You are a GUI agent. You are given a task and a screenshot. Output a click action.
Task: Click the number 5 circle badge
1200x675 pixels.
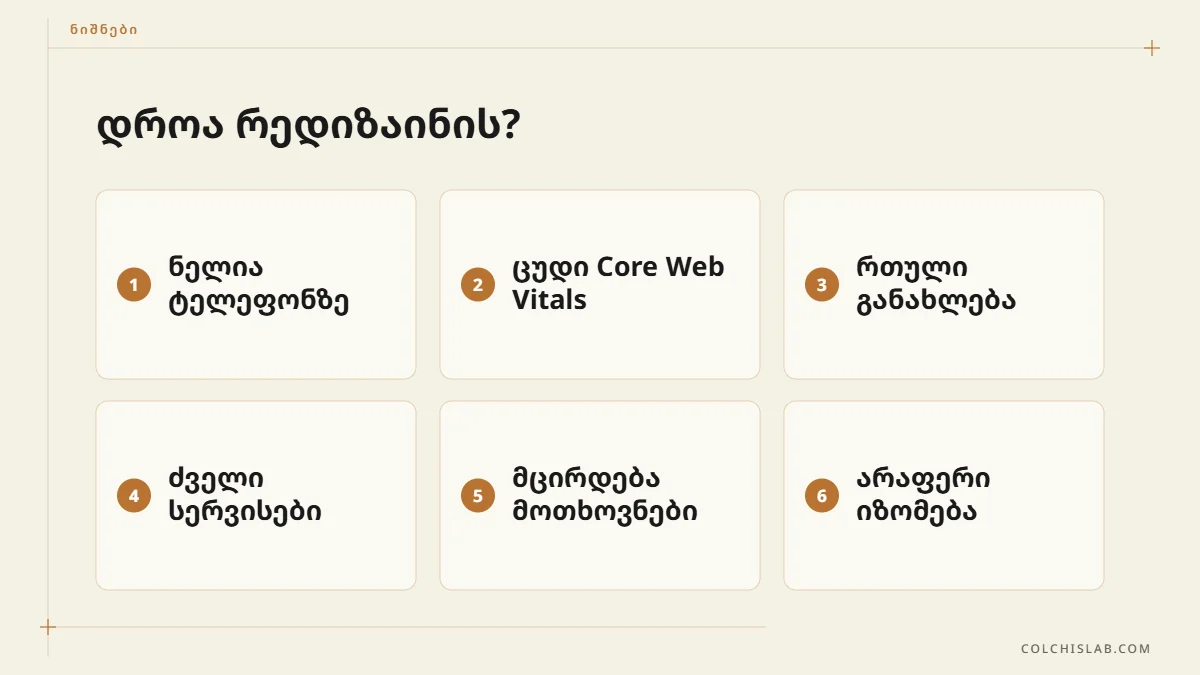pos(478,496)
